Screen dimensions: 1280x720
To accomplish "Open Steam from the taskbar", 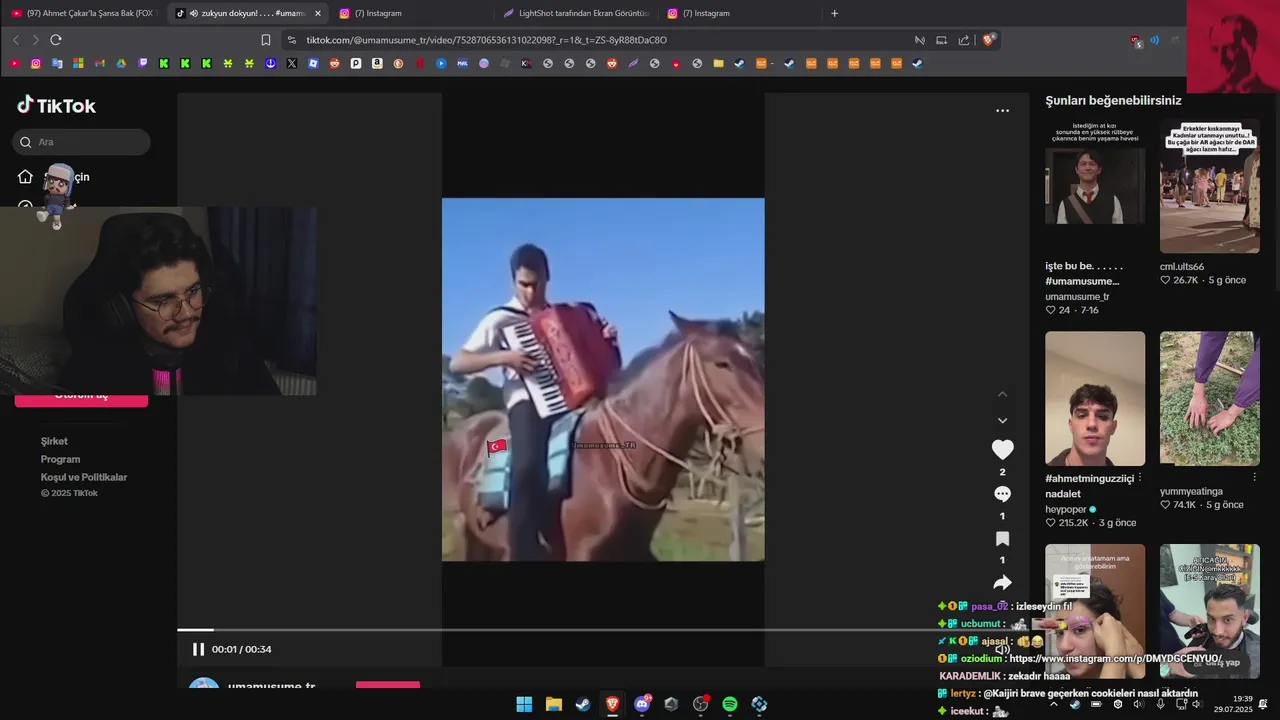I will coord(583,704).
